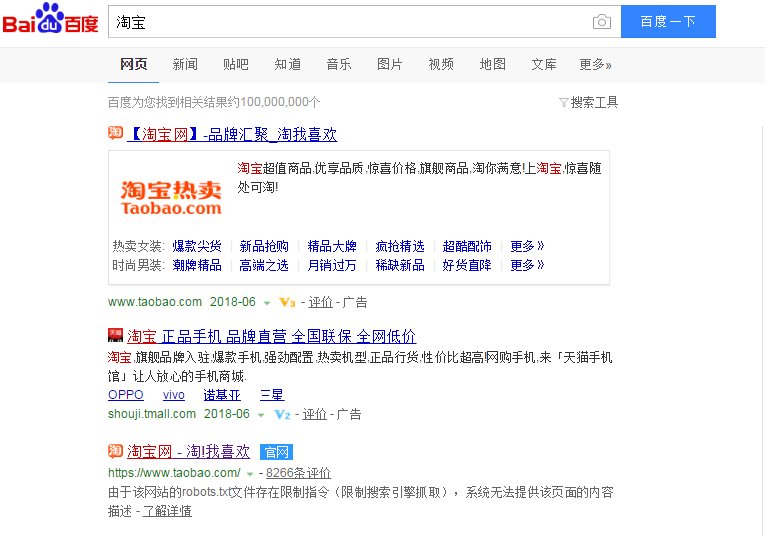Image resolution: width=765 pixels, height=536 pixels.
Task: Click the 新品抢购 link
Action: coord(264,246)
